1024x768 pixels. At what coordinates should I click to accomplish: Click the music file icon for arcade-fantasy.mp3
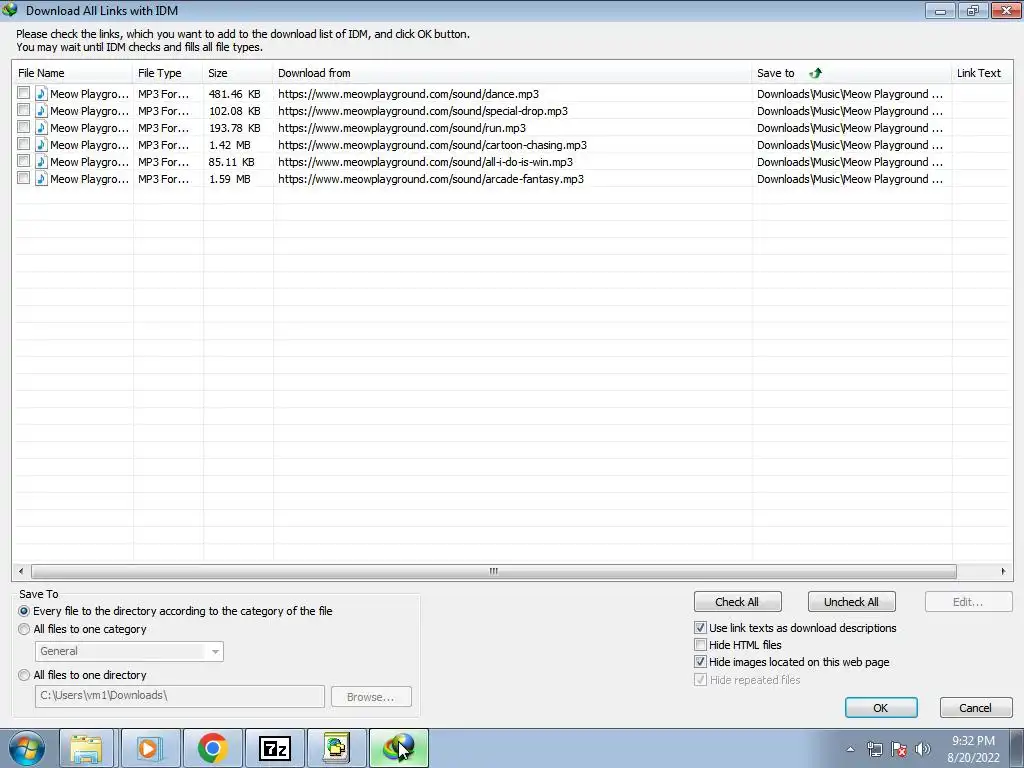coord(41,178)
